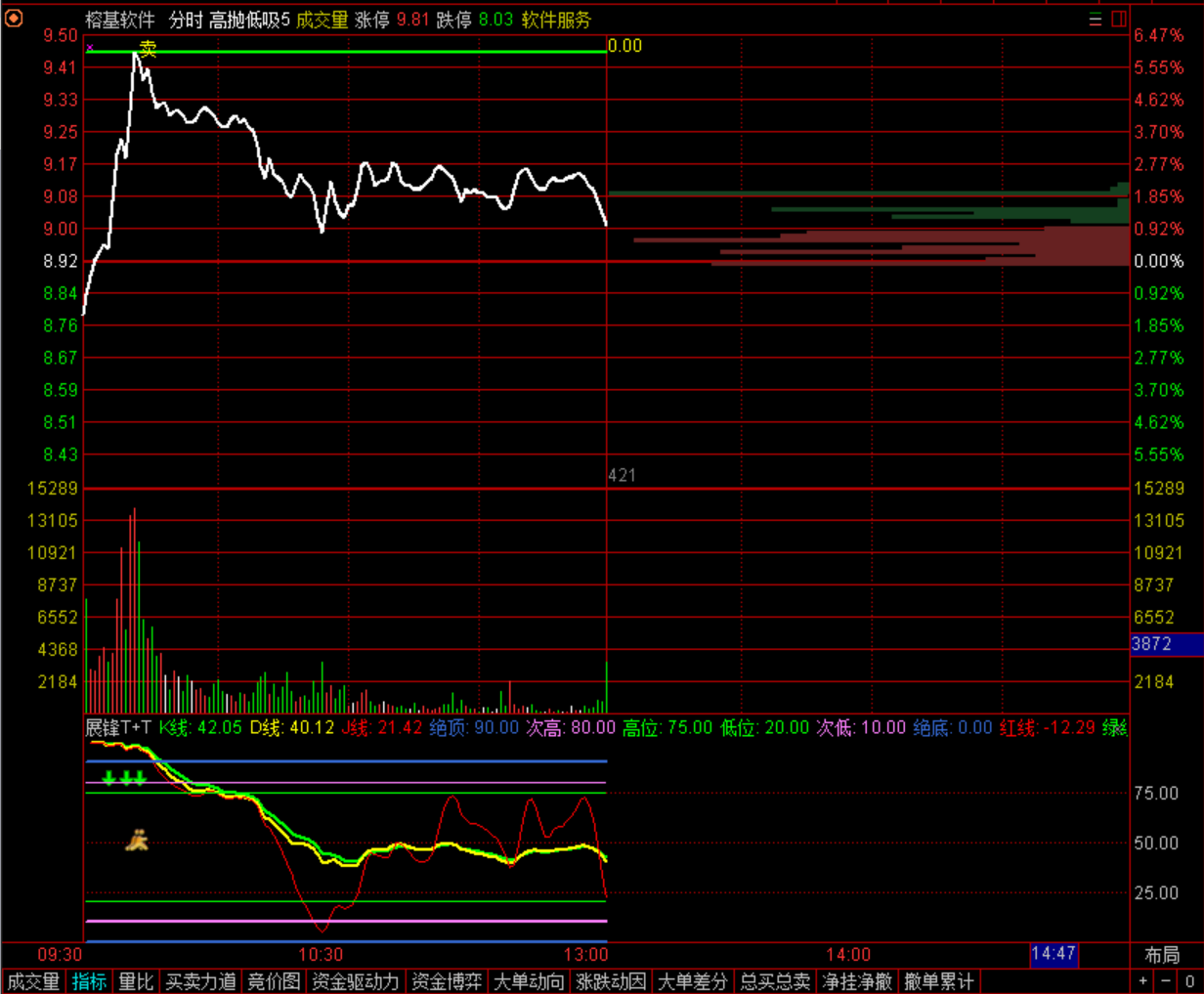Show the 大单动向 tab
The width and height of the screenshot is (1204, 994).
(529, 981)
